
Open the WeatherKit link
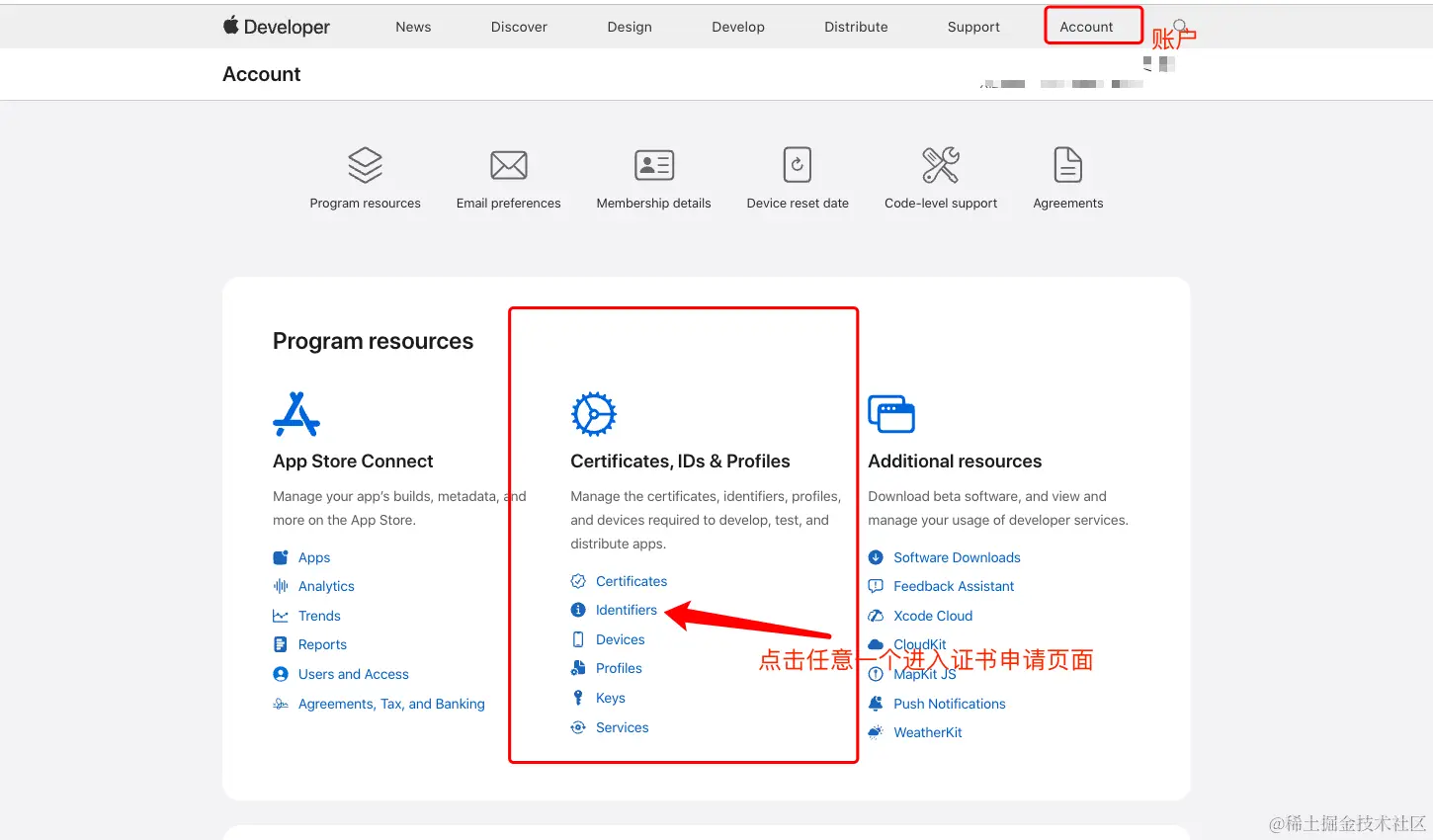click(928, 732)
